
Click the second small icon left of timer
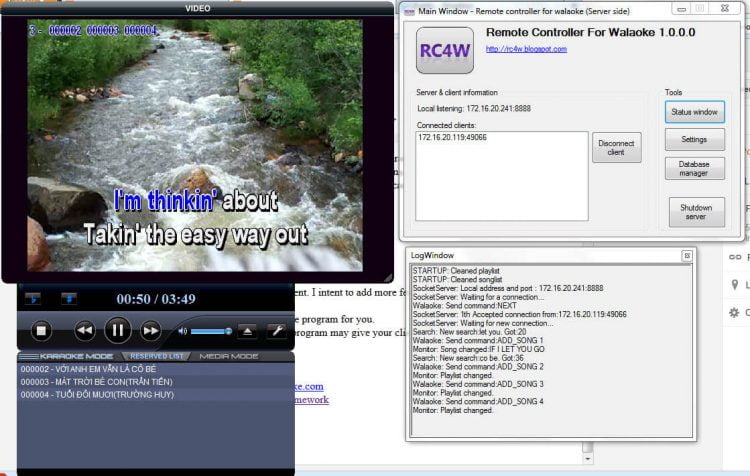69,299
